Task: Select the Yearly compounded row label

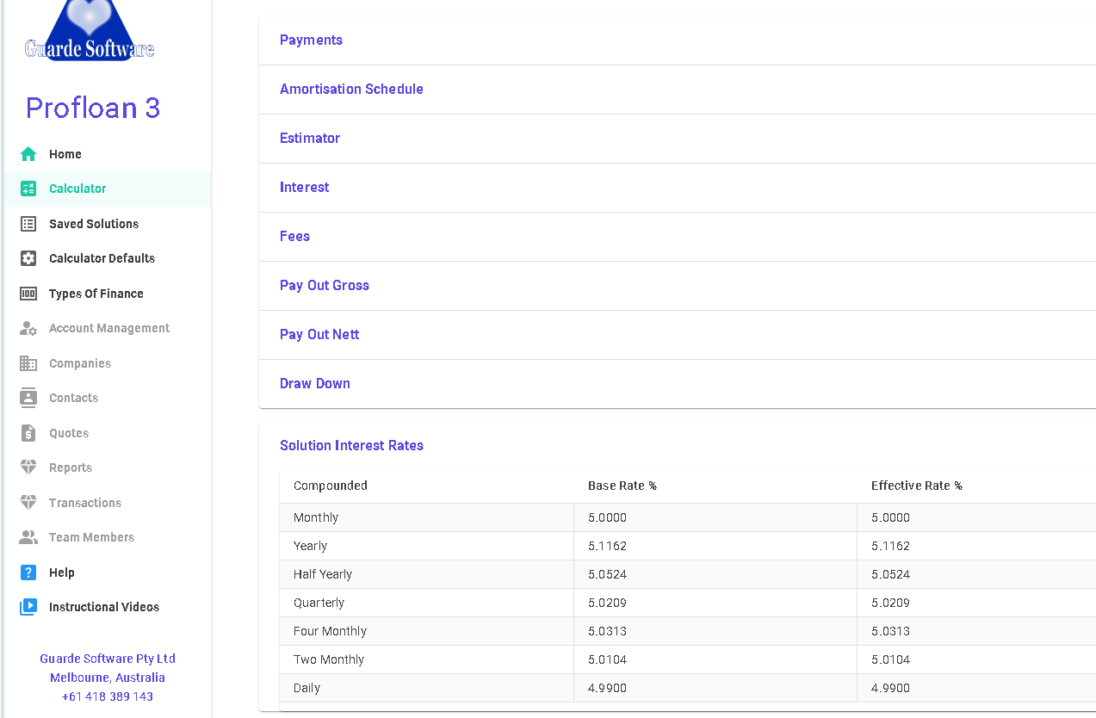Action: pos(310,546)
